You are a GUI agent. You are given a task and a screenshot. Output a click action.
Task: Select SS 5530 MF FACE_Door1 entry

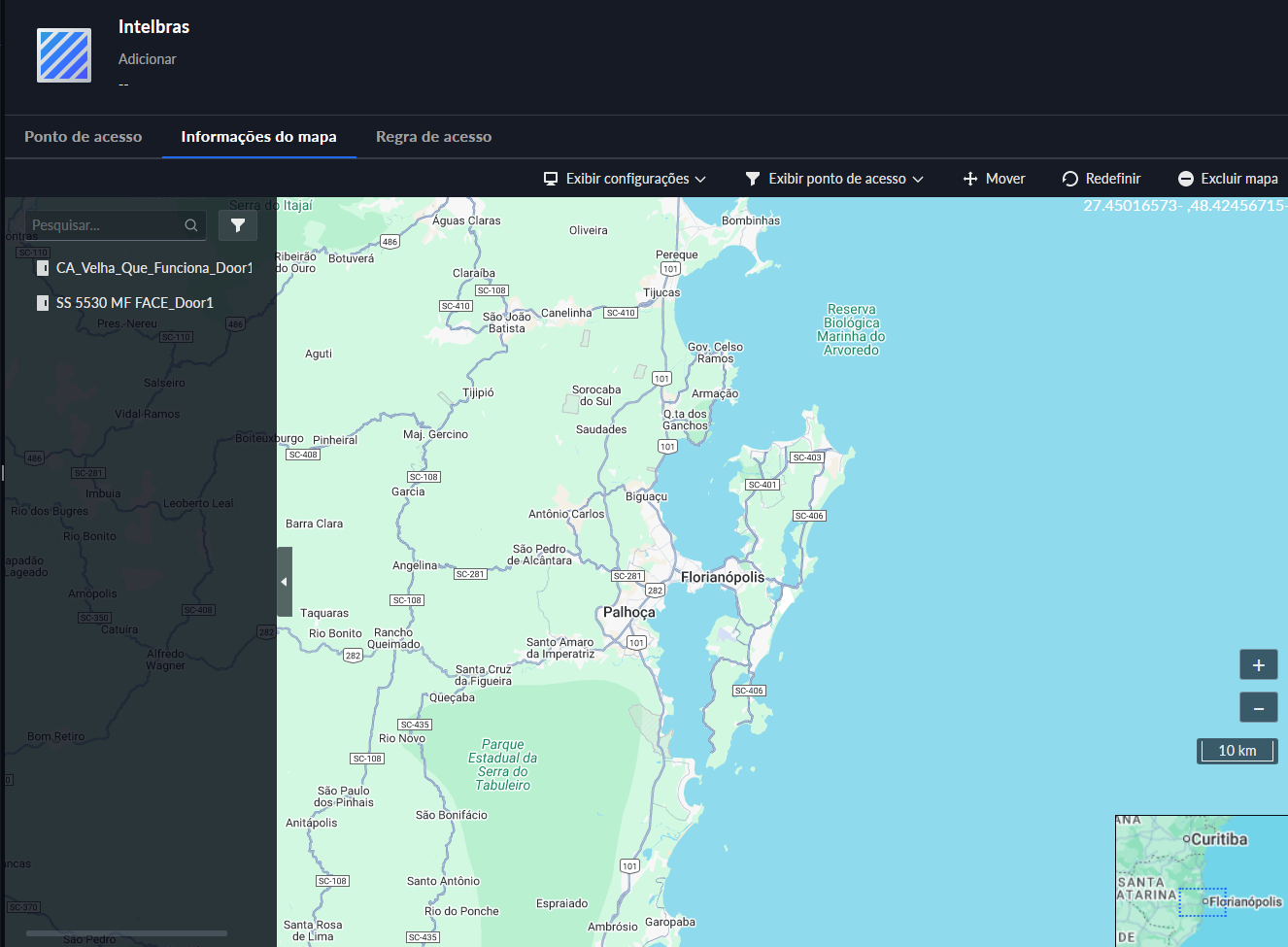(134, 303)
